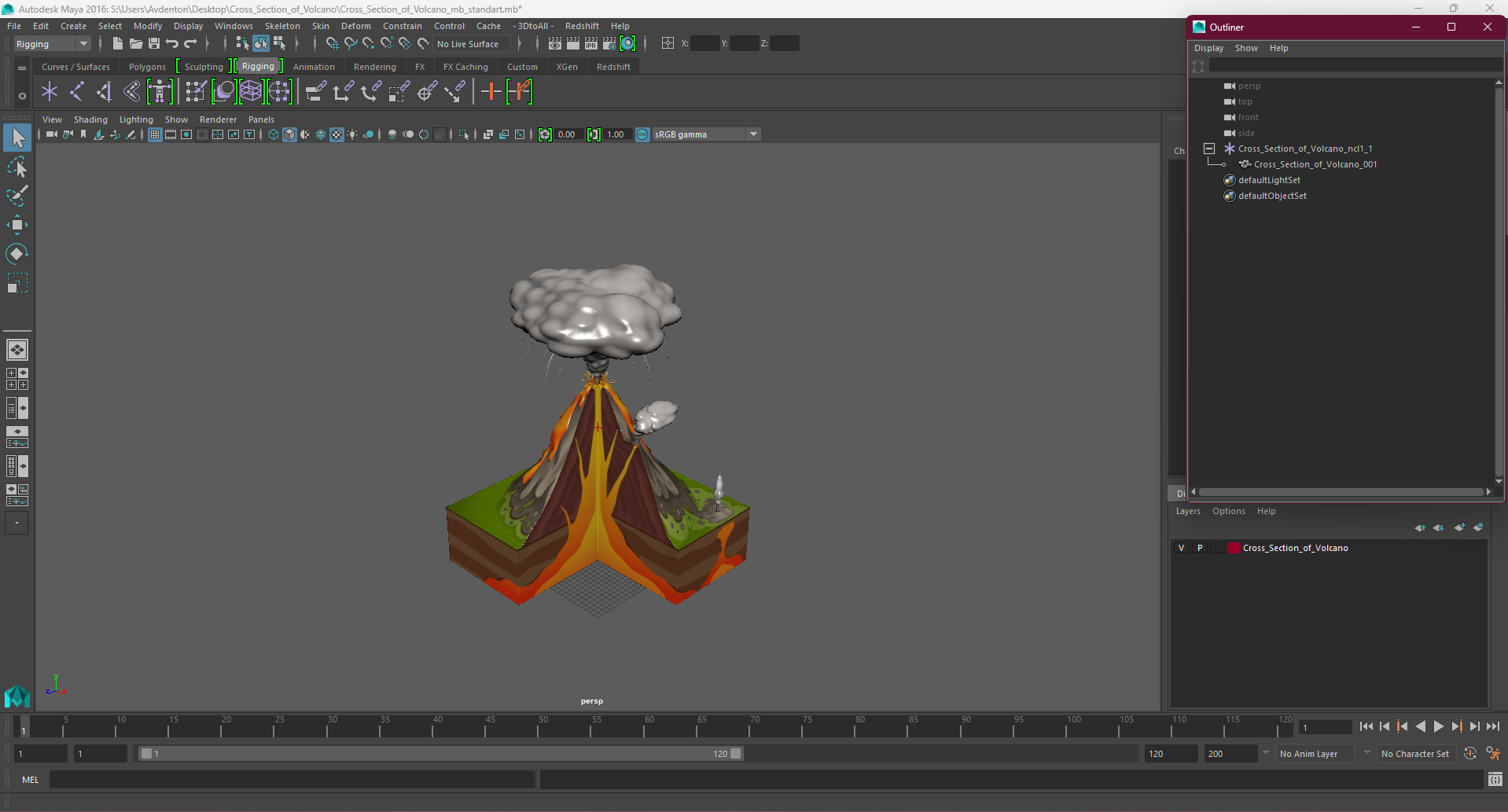Collapse the Cross_Section_of_Volcano_ncl1_1 node
The height and width of the screenshot is (812, 1508).
(1209, 149)
